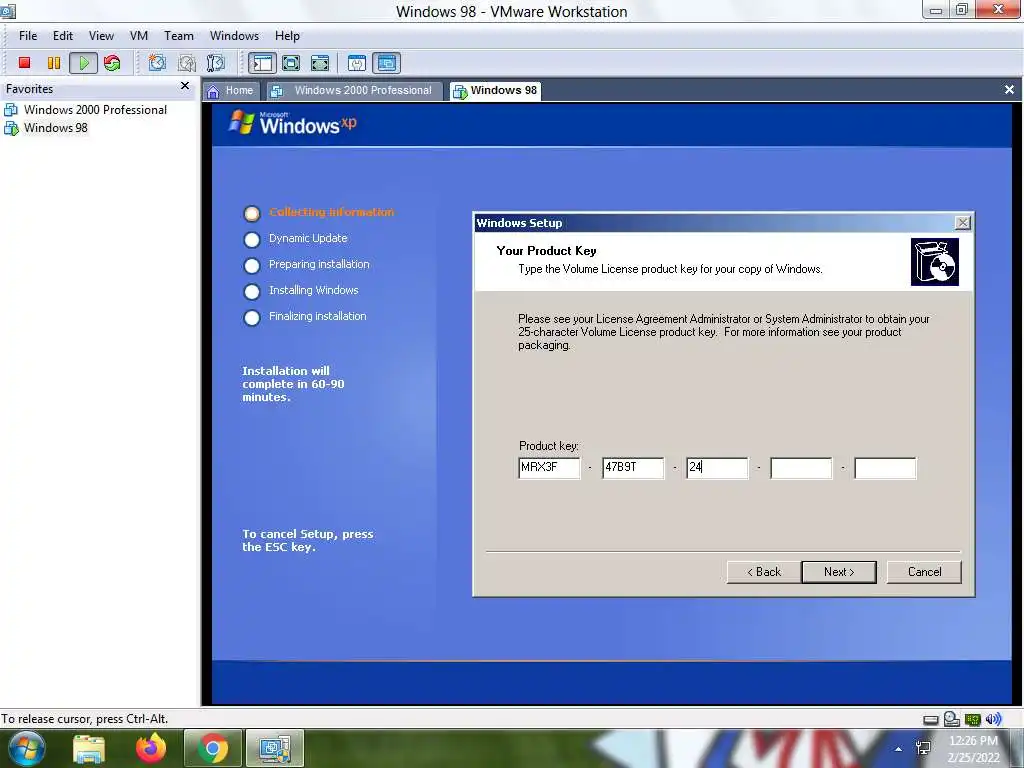Click the taskbar clock showing 12:26 PM
Image resolution: width=1024 pixels, height=768 pixels.
point(973,749)
